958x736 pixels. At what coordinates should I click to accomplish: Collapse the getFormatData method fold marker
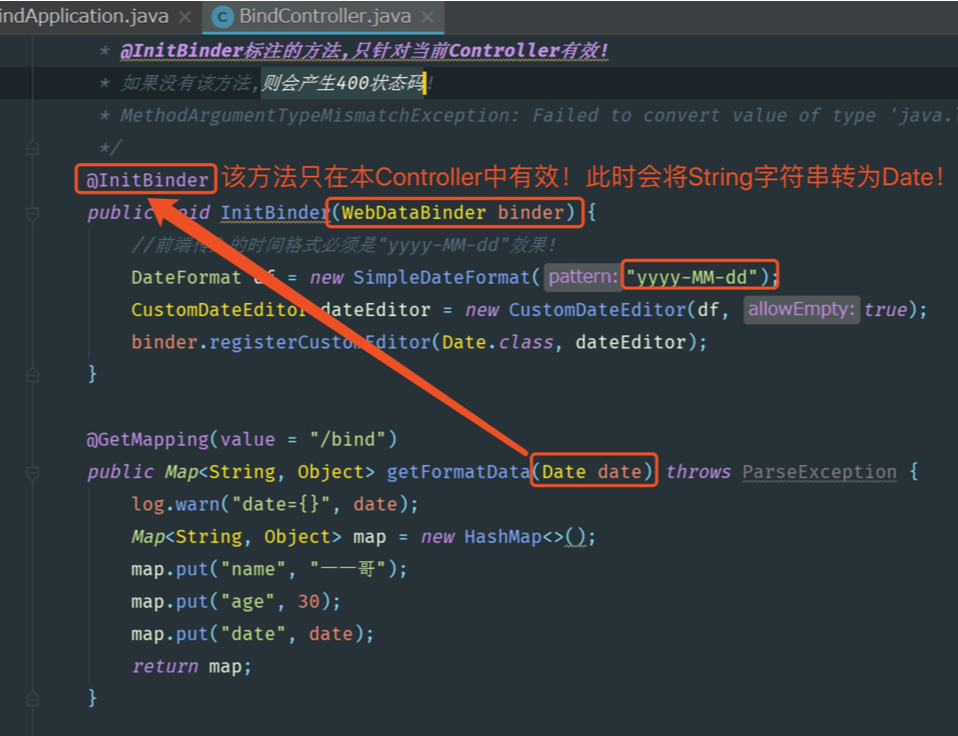click(x=35, y=471)
